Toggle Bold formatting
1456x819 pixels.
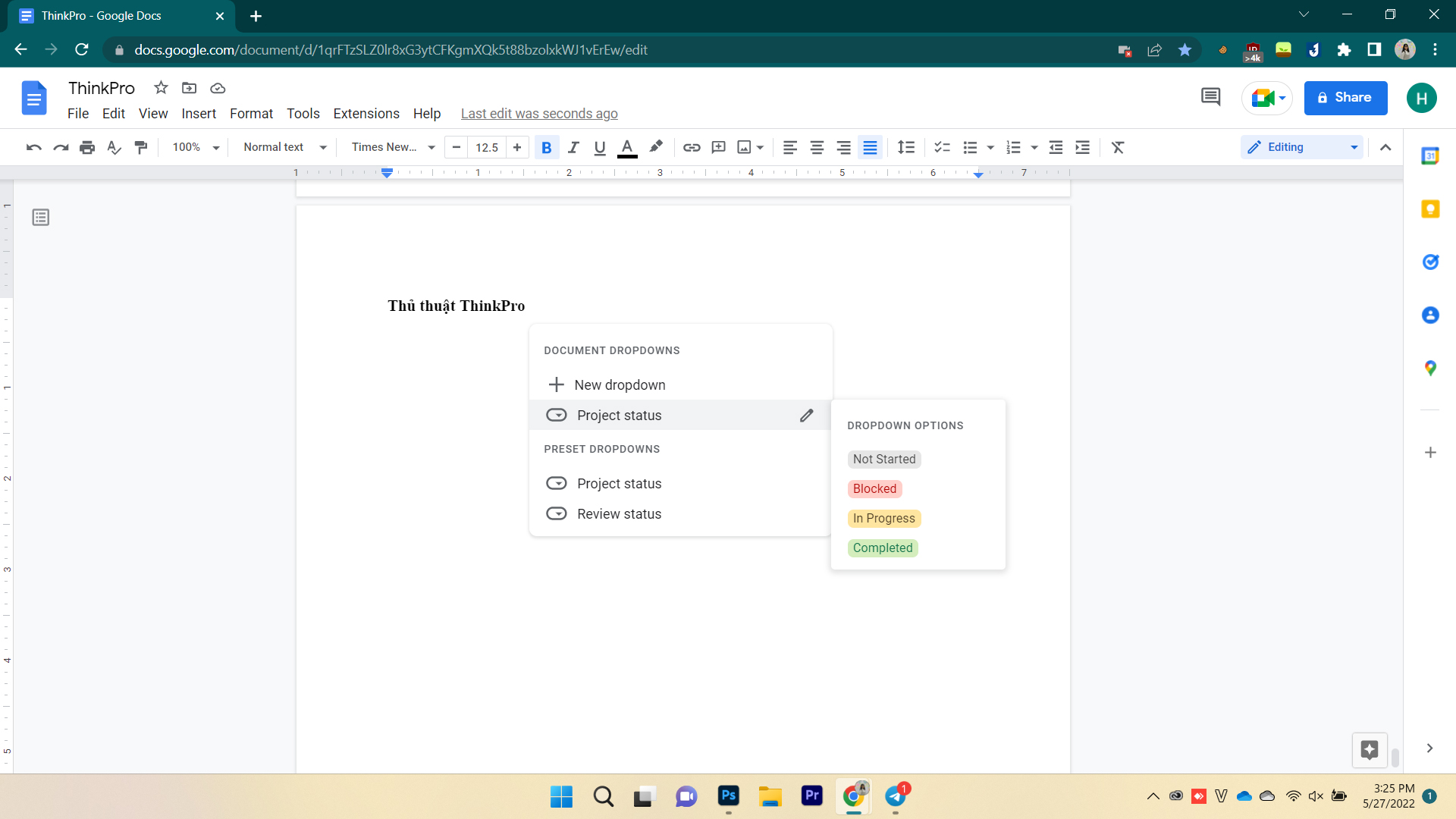pos(546,147)
